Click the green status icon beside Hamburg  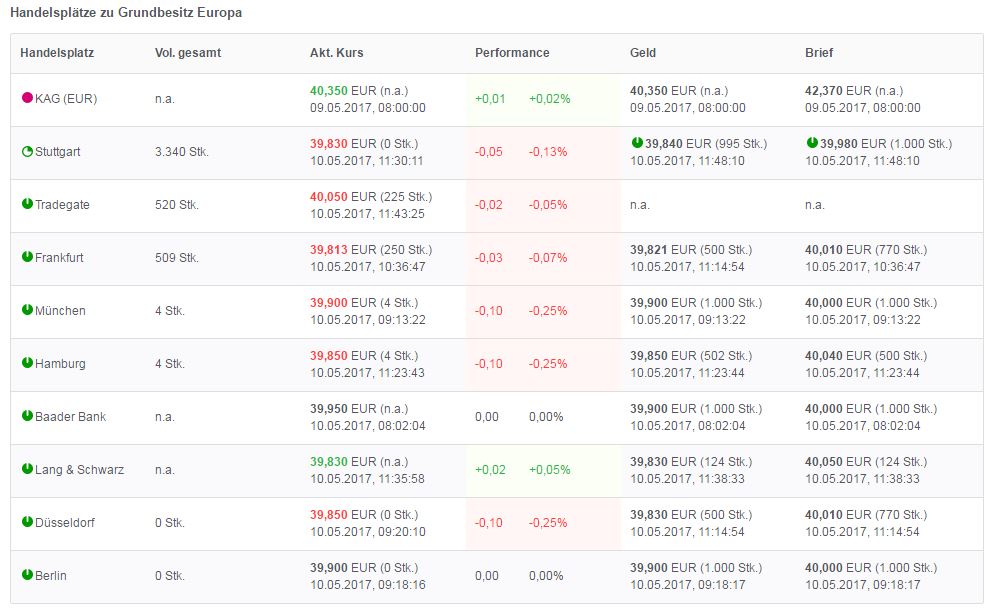coord(27,363)
